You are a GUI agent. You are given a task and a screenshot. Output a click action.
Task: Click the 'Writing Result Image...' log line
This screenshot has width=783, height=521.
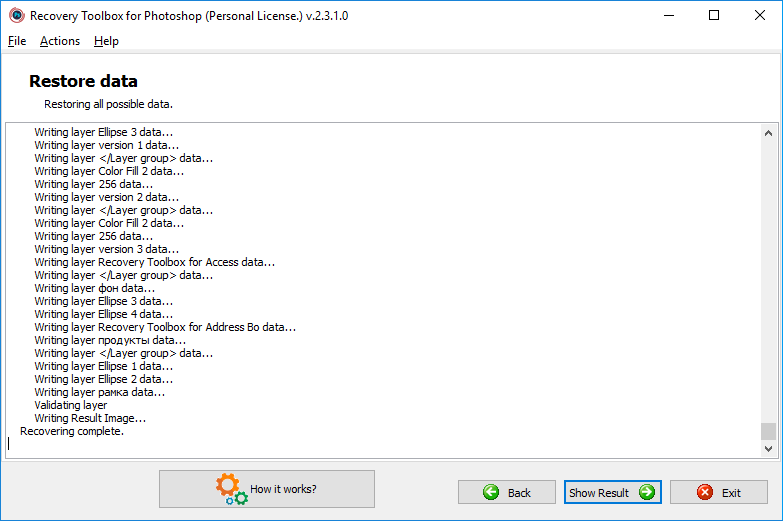(x=90, y=418)
